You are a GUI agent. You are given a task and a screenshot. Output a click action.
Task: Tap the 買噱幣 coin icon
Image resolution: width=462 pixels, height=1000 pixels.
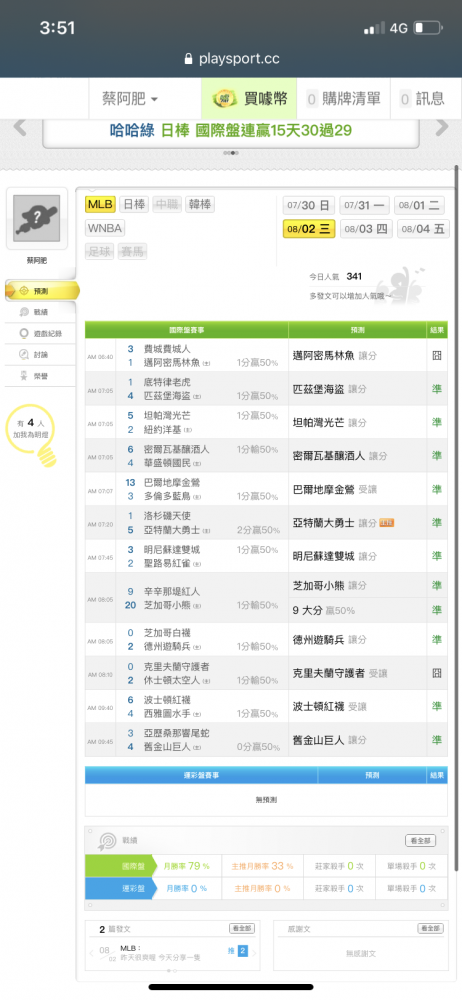pyautogui.click(x=225, y=99)
